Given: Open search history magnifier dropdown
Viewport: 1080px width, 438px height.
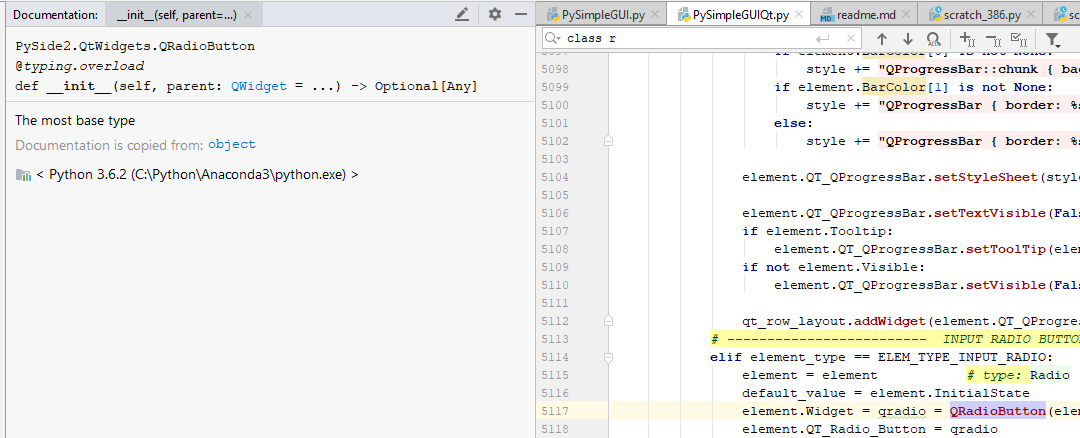Looking at the screenshot, I should [x=554, y=39].
